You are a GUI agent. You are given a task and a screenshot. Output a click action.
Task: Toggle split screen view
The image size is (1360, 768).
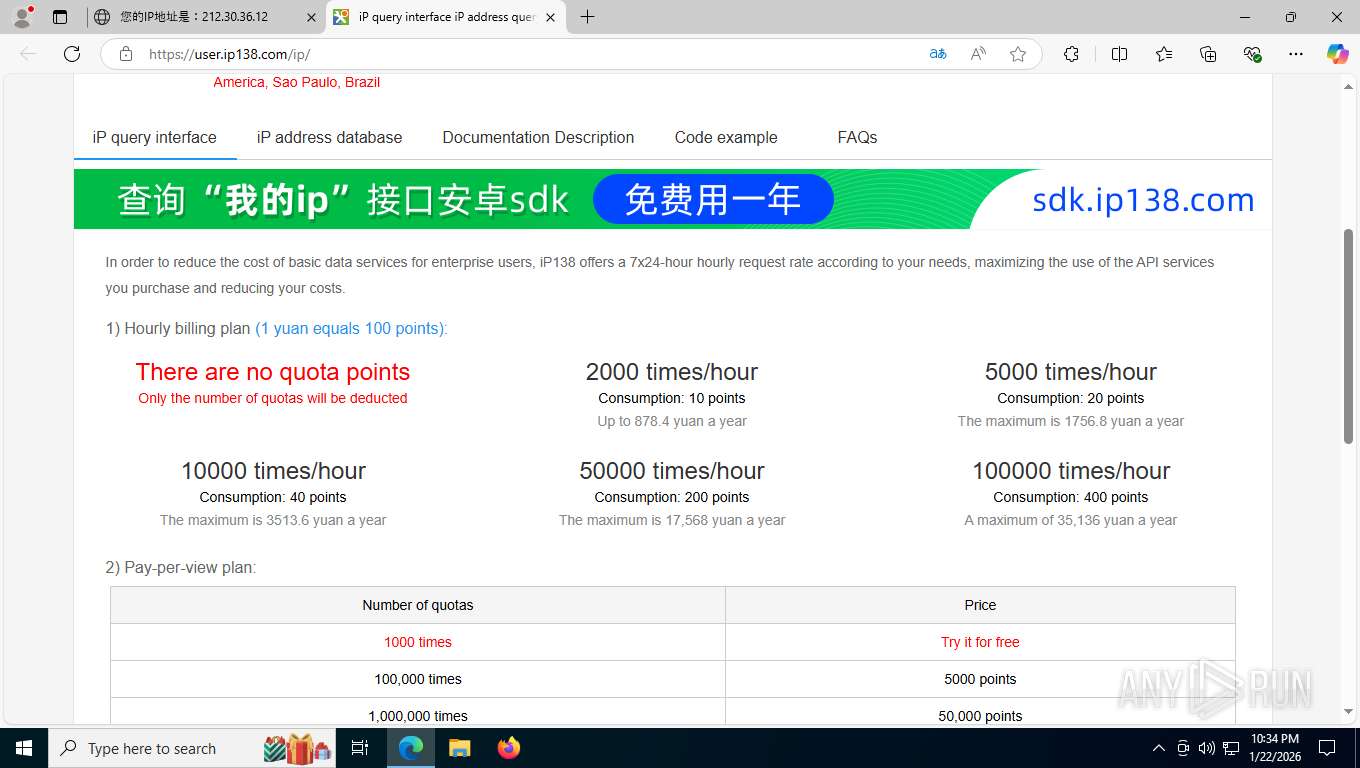(1119, 54)
